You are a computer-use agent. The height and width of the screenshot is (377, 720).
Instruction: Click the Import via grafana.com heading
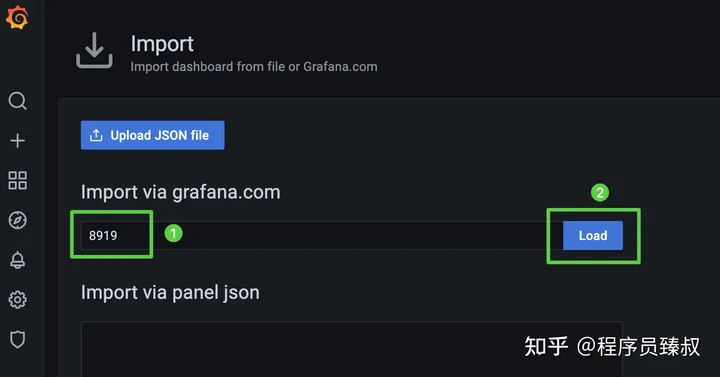[x=180, y=192]
